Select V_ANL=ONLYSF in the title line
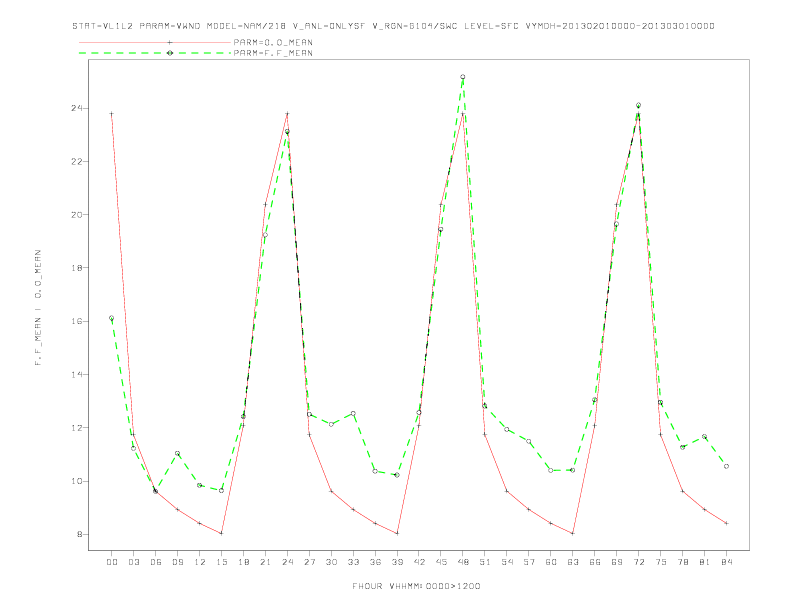The height and width of the screenshot is (612, 792). click(329, 26)
